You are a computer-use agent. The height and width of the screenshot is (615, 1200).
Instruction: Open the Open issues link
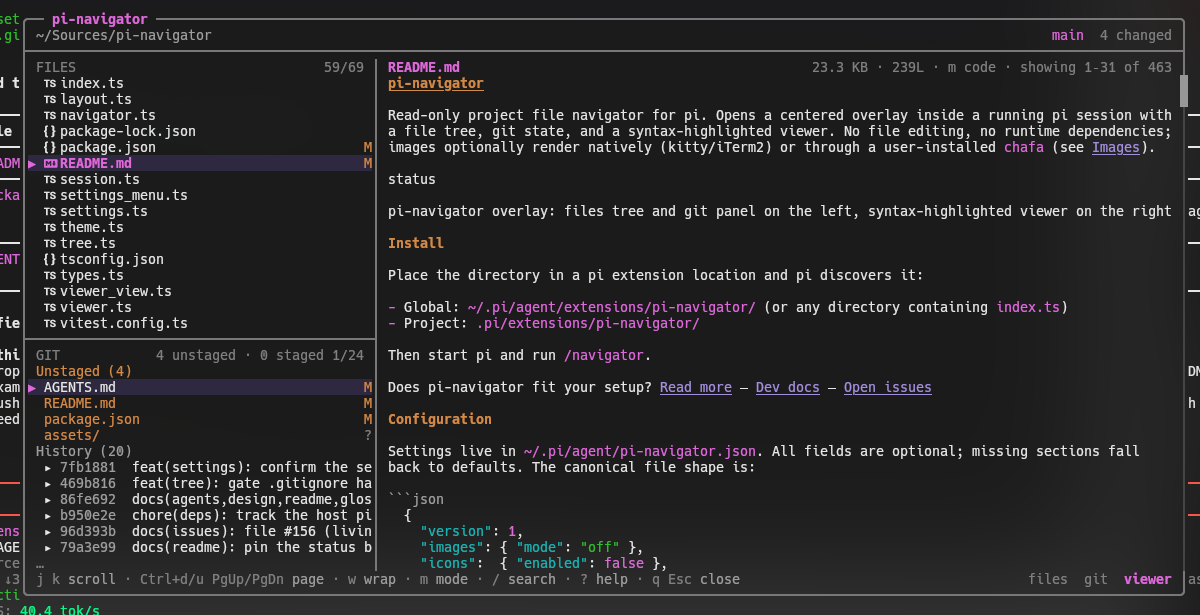[x=888, y=388]
